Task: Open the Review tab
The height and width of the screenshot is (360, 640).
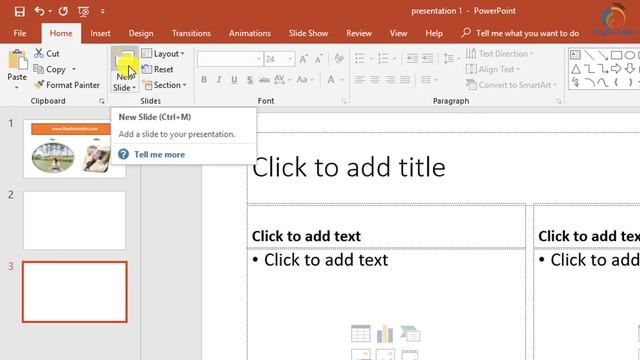Action: pos(359,33)
